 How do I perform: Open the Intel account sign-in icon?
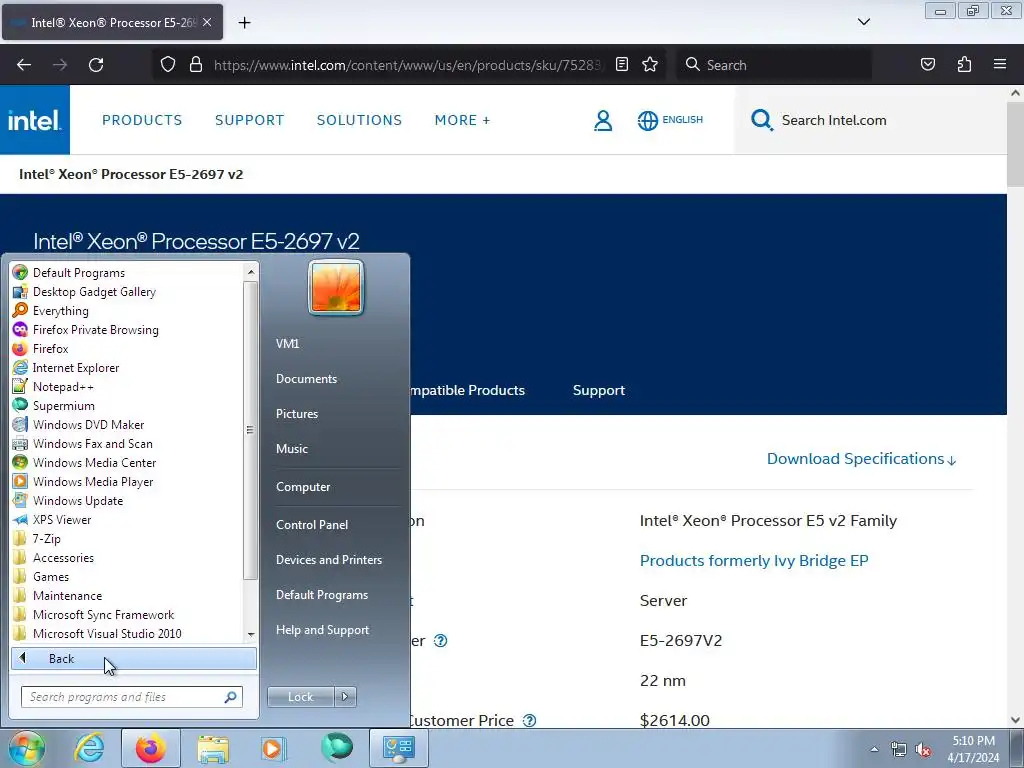point(603,120)
